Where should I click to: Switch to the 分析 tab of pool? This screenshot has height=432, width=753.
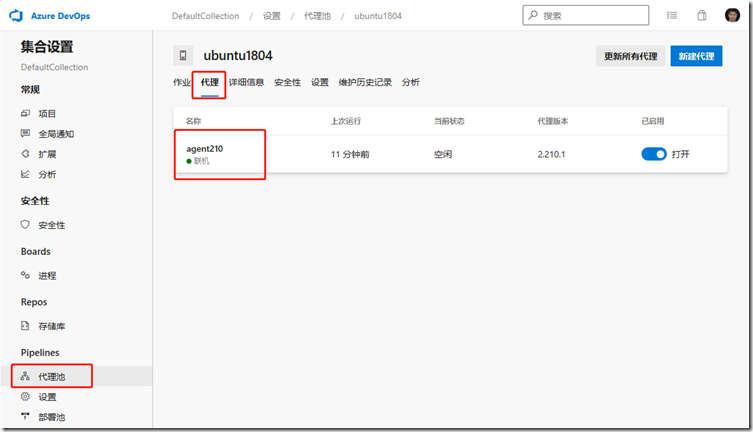point(411,83)
